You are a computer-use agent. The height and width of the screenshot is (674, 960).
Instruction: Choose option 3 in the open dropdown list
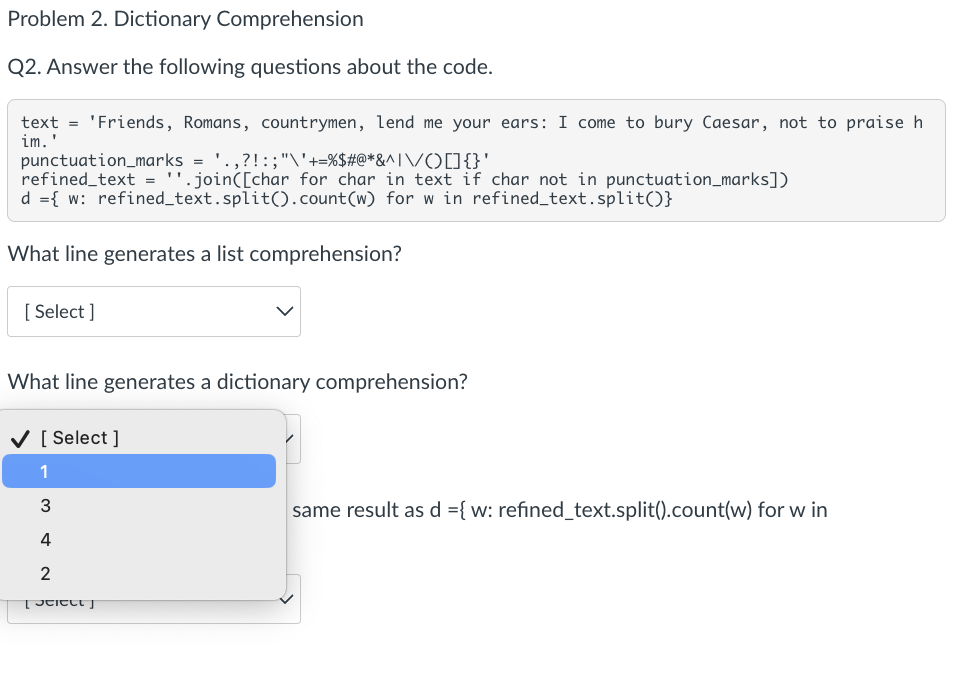(x=139, y=506)
